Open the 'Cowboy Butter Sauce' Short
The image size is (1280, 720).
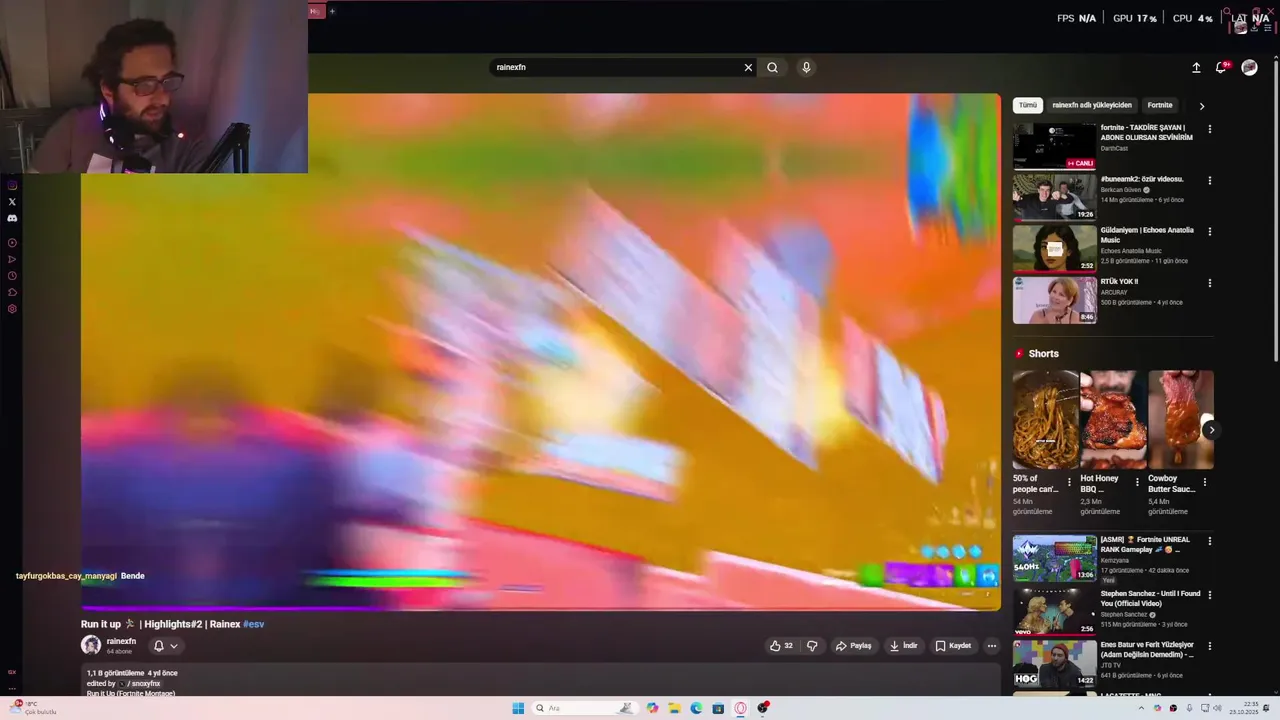(1181, 420)
